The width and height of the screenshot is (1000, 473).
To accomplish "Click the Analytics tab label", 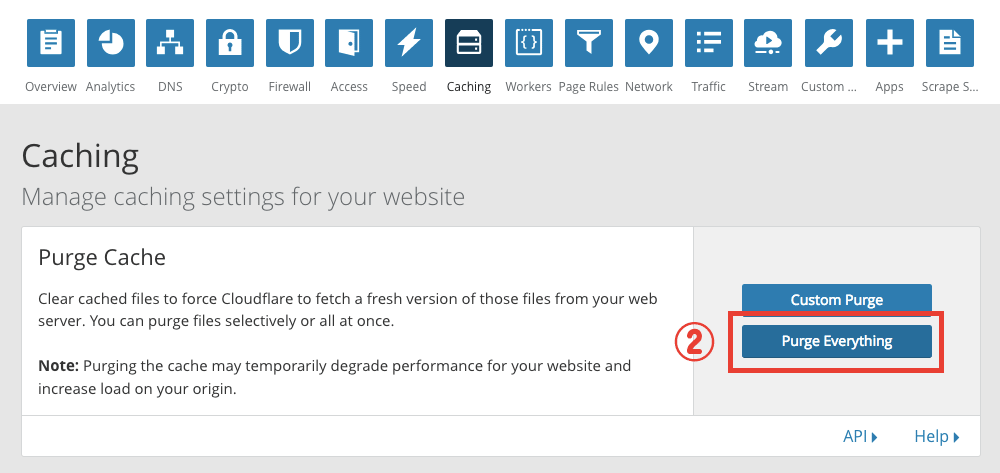I will click(x=110, y=87).
